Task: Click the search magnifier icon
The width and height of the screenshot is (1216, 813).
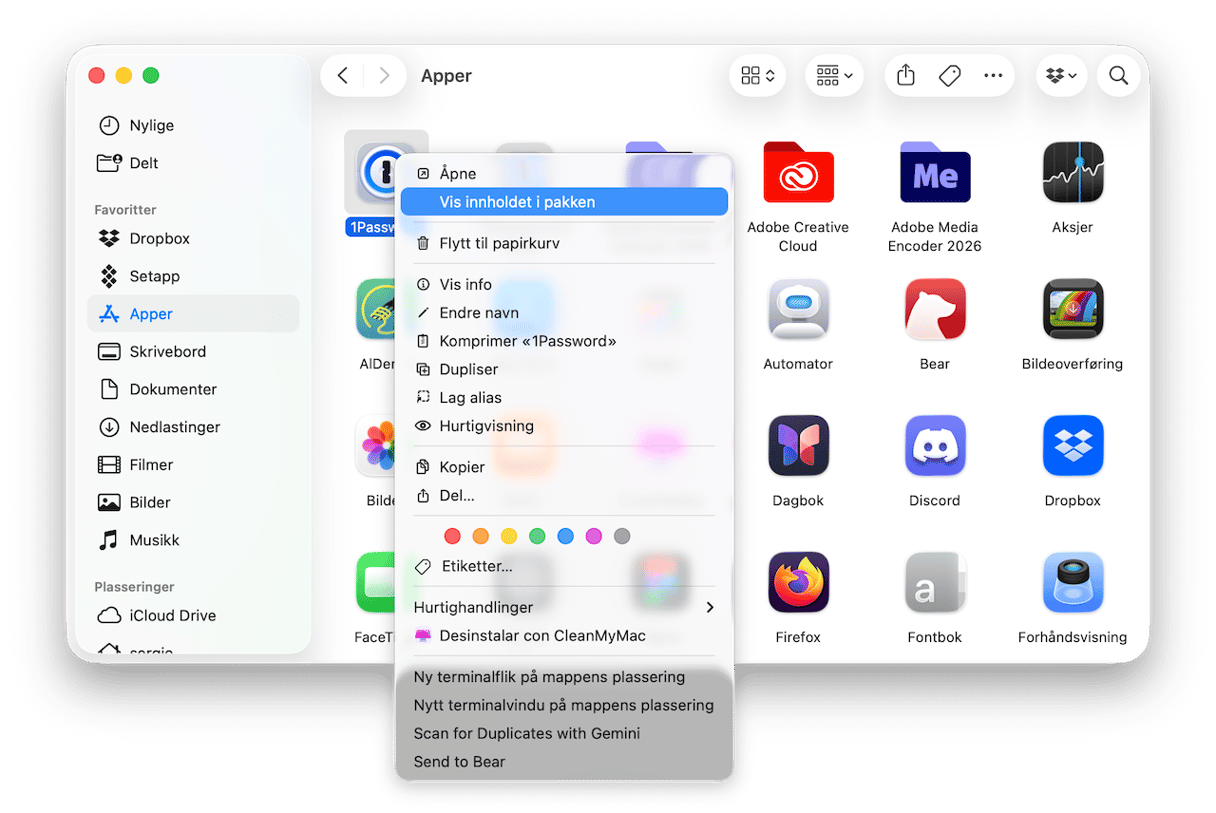Action: pyautogui.click(x=1119, y=76)
